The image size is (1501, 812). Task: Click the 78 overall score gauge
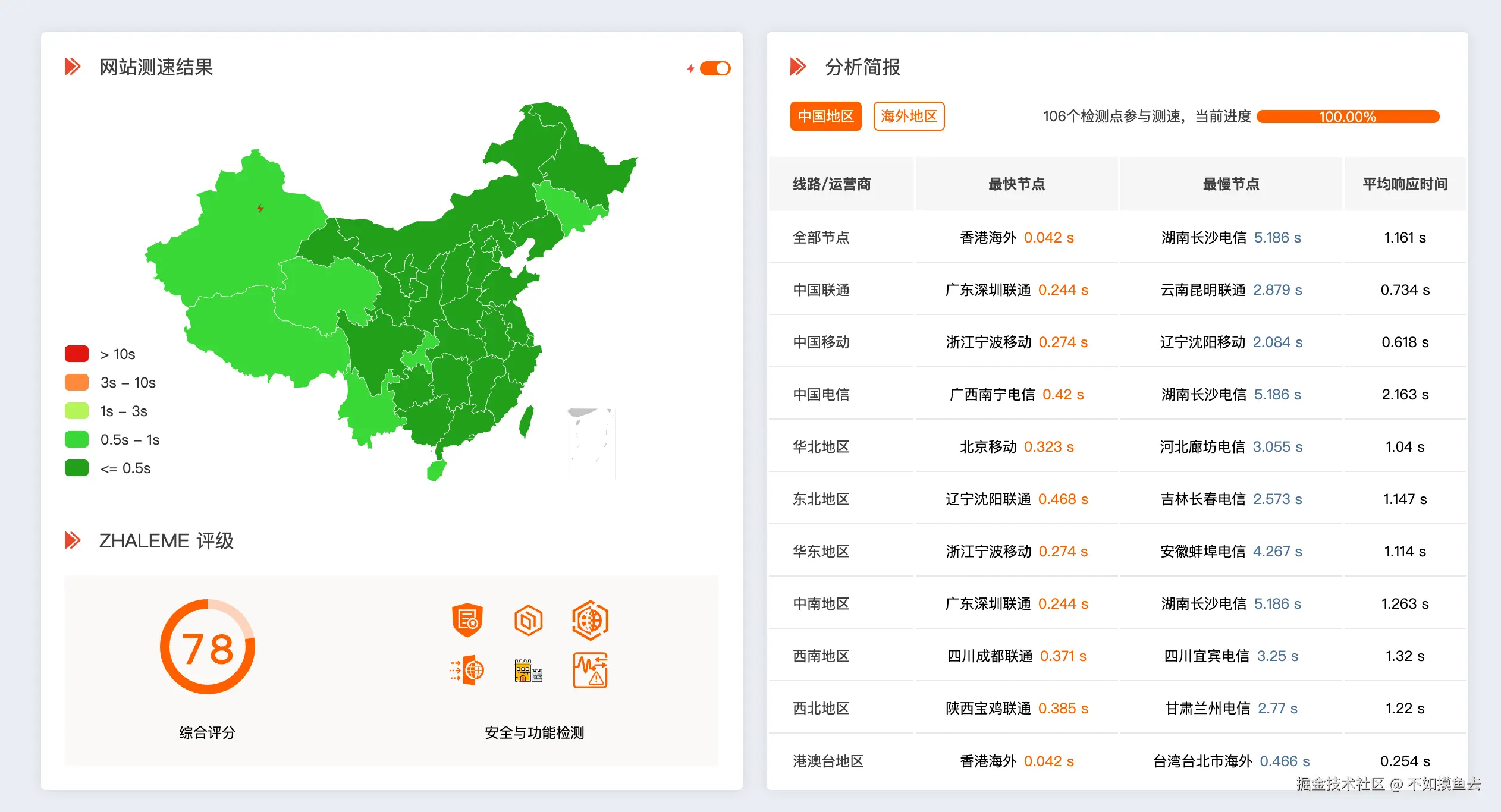(208, 647)
